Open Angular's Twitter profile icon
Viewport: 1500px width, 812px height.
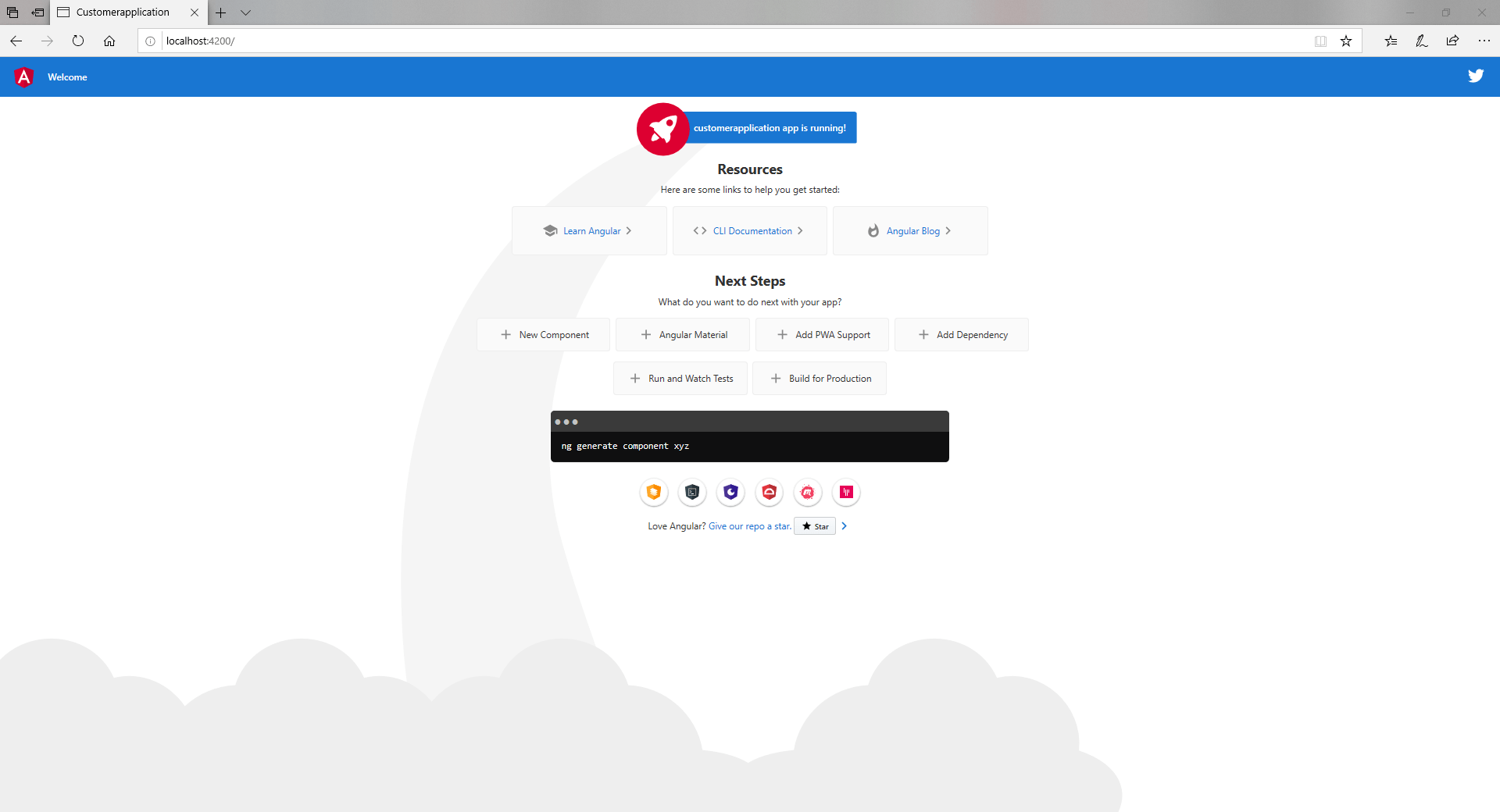[1476, 76]
